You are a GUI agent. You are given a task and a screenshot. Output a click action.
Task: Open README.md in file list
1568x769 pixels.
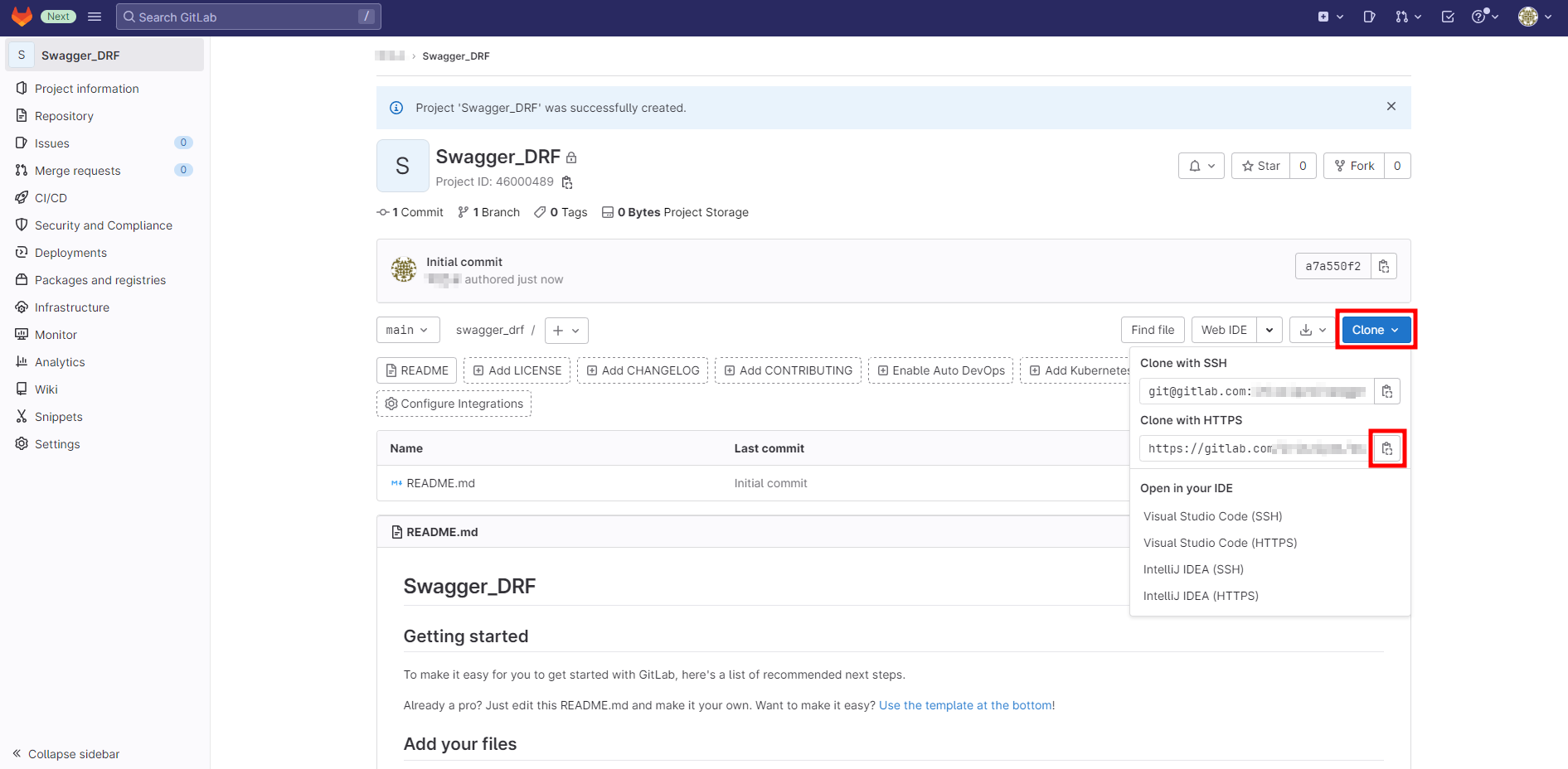(440, 483)
